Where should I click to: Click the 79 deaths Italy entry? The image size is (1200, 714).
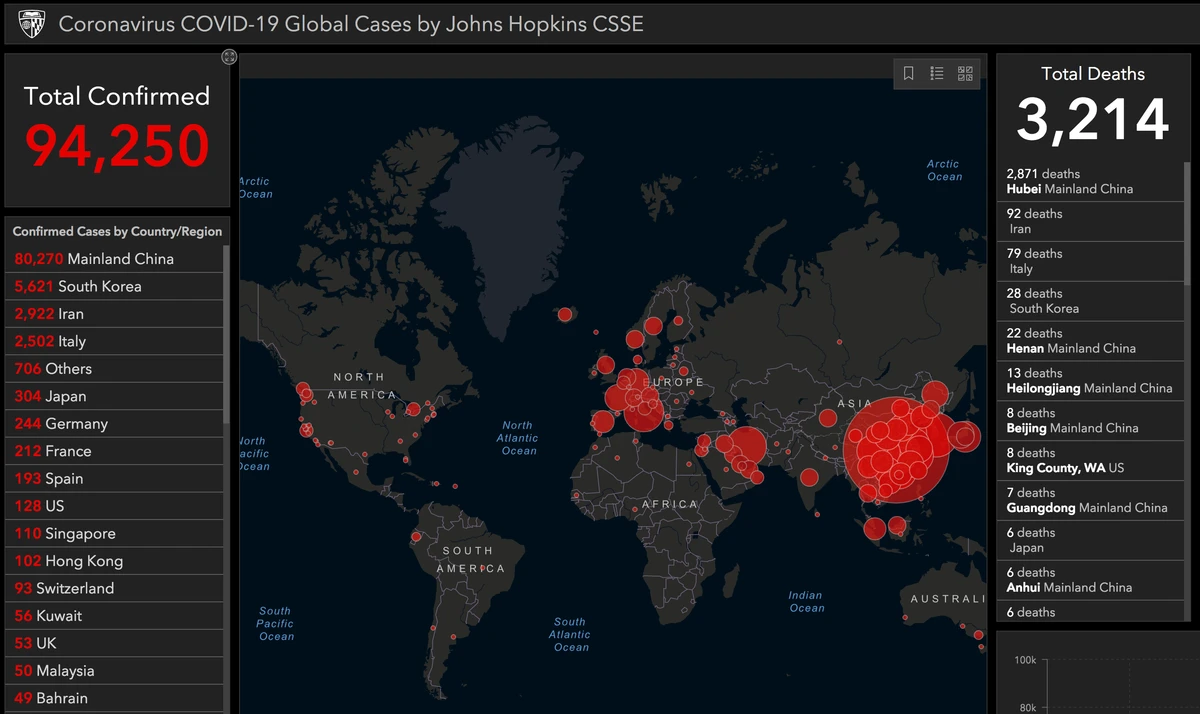click(1091, 261)
